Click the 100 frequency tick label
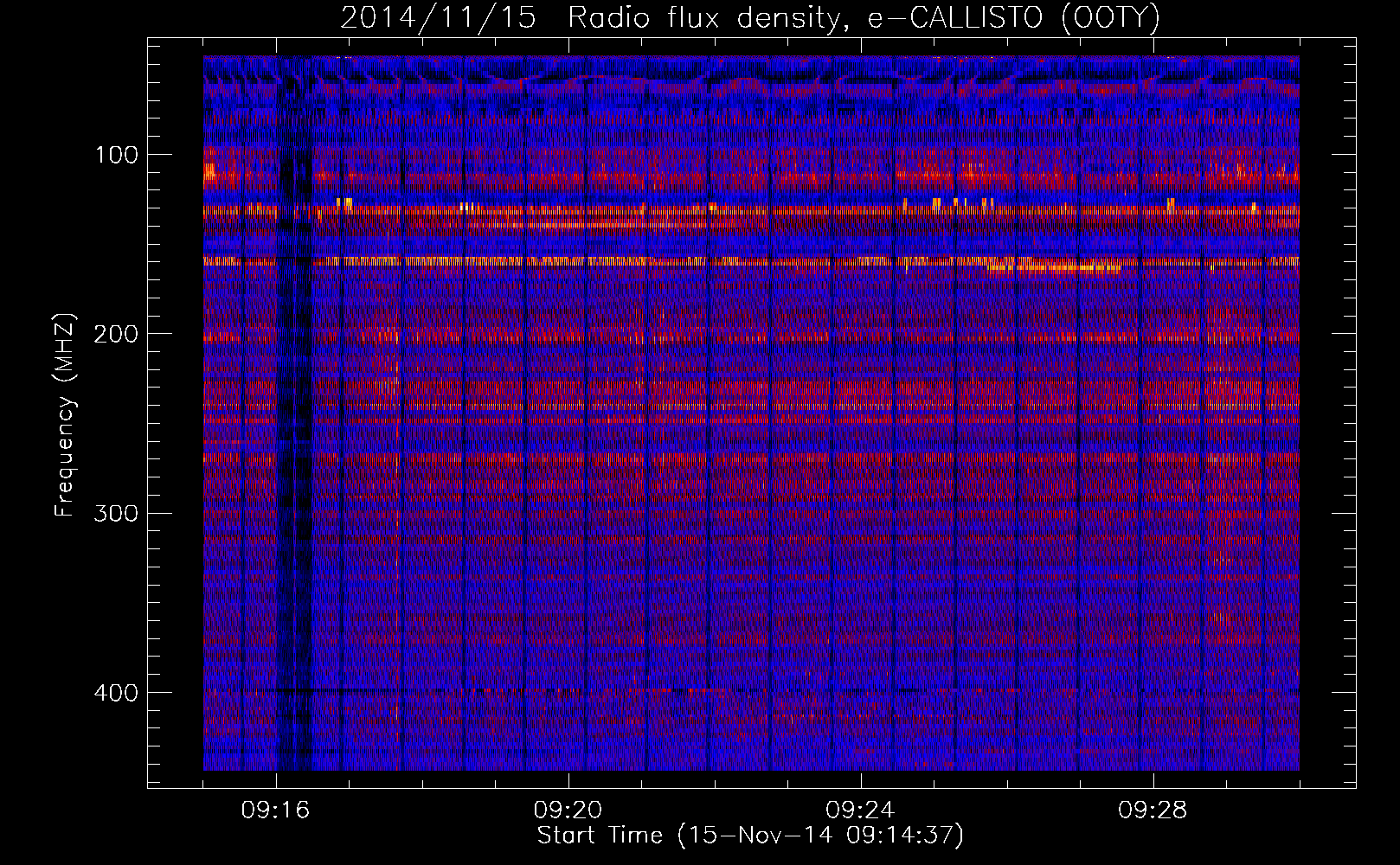 (x=116, y=155)
